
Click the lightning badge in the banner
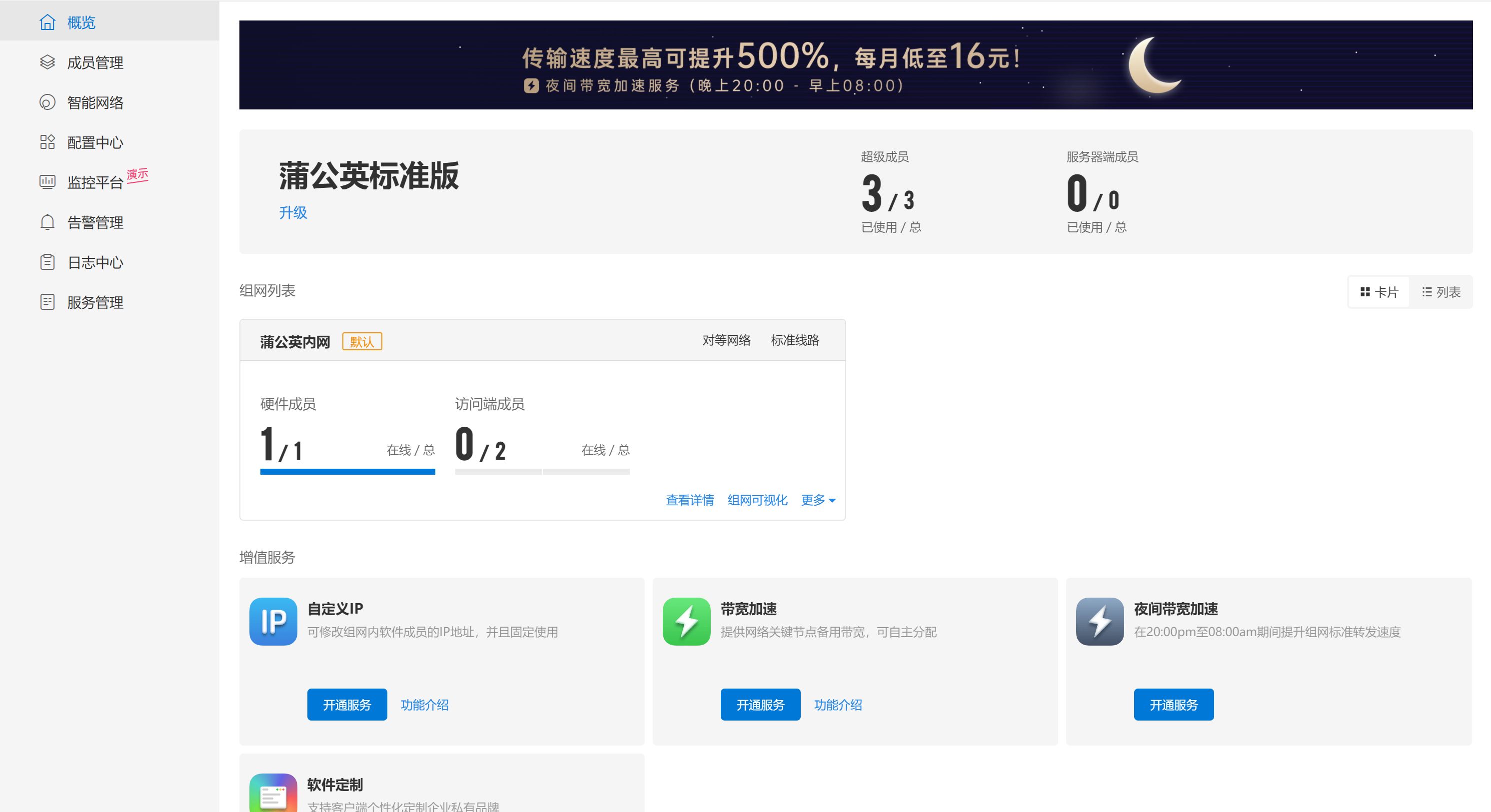coord(531,86)
